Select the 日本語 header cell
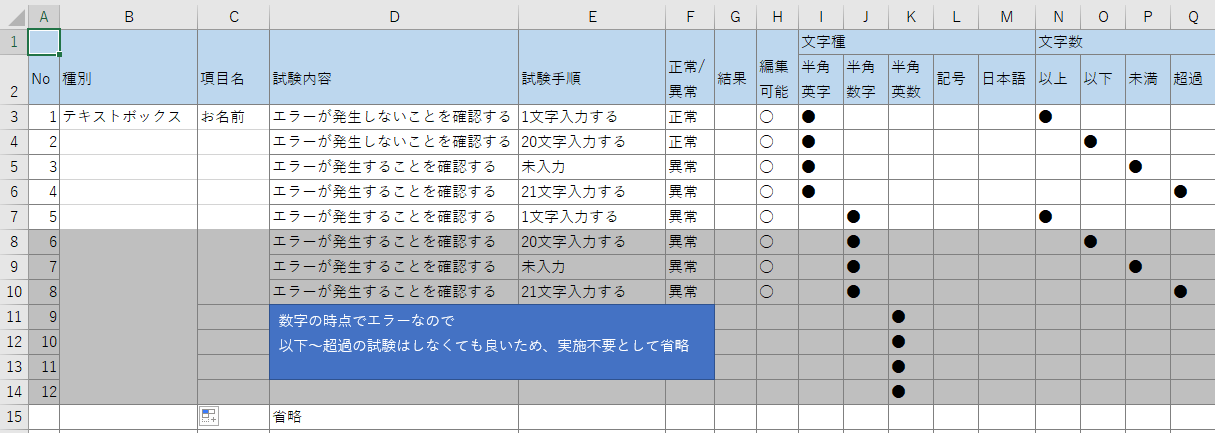Screen dimensions: 1215x433 click(1006, 79)
